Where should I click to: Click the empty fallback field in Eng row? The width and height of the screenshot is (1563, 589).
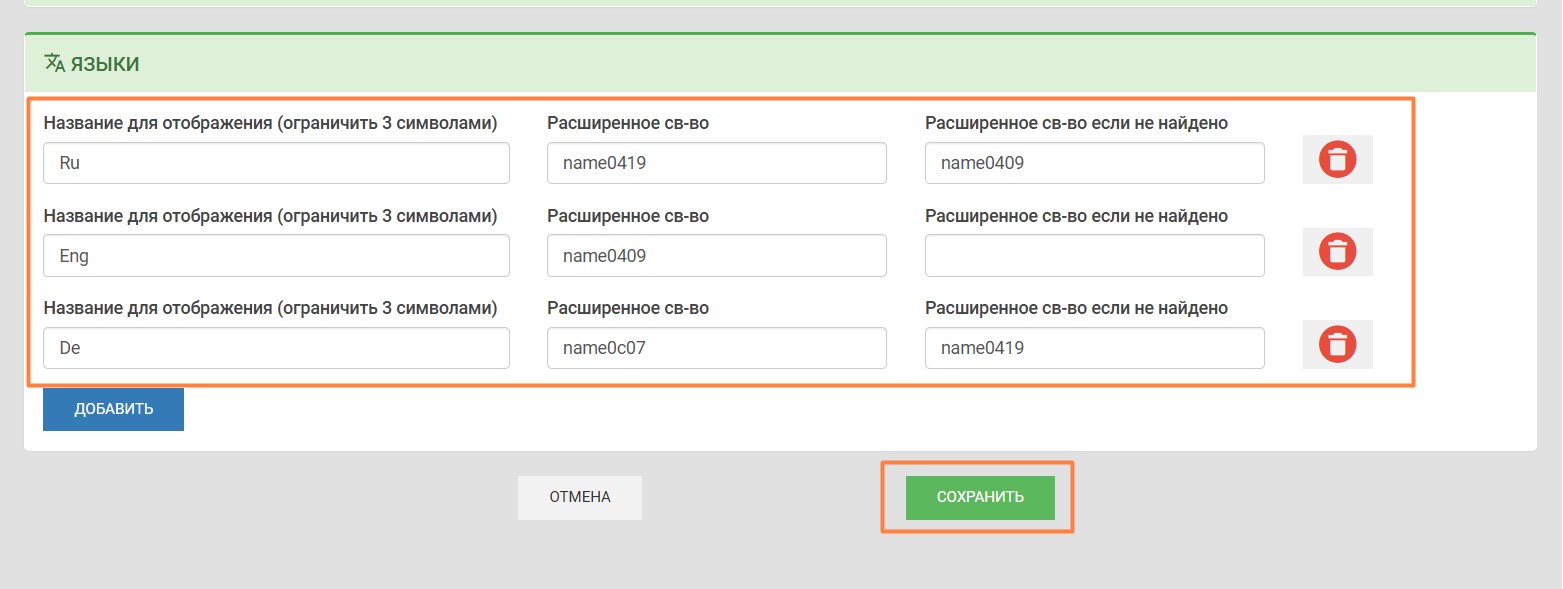point(1094,256)
